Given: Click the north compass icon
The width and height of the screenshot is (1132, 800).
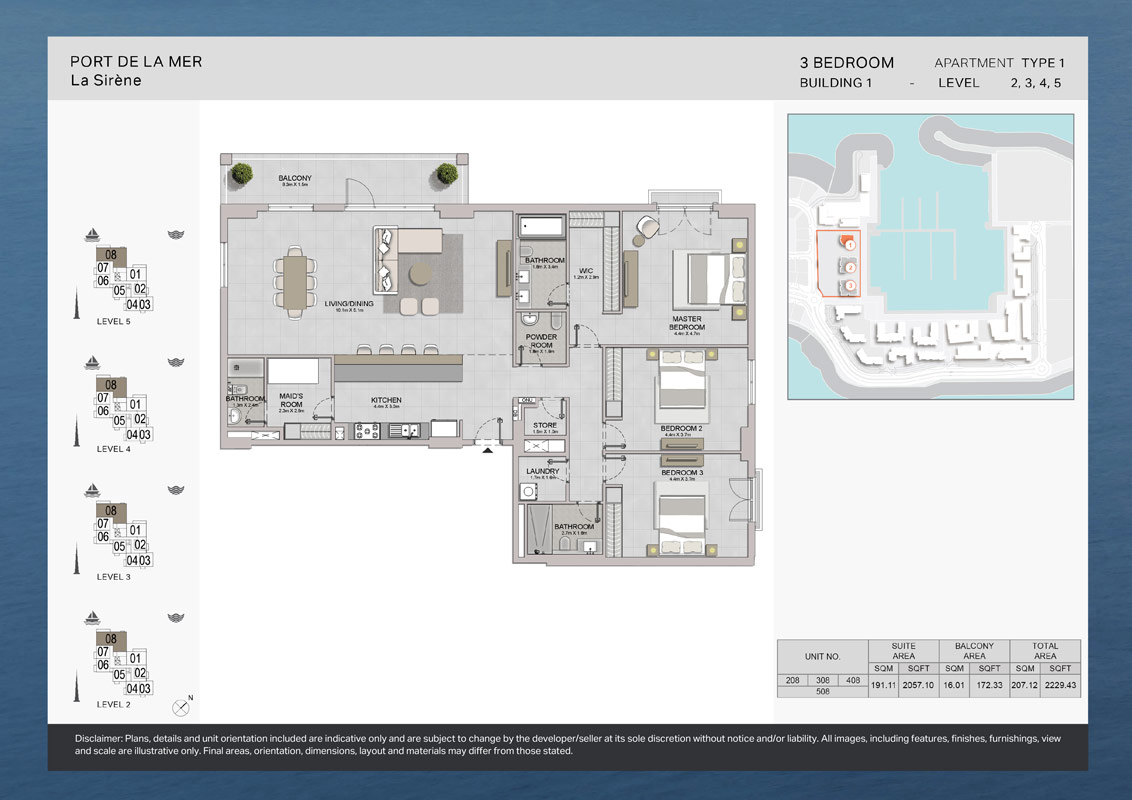Looking at the screenshot, I should pyautogui.click(x=181, y=707).
